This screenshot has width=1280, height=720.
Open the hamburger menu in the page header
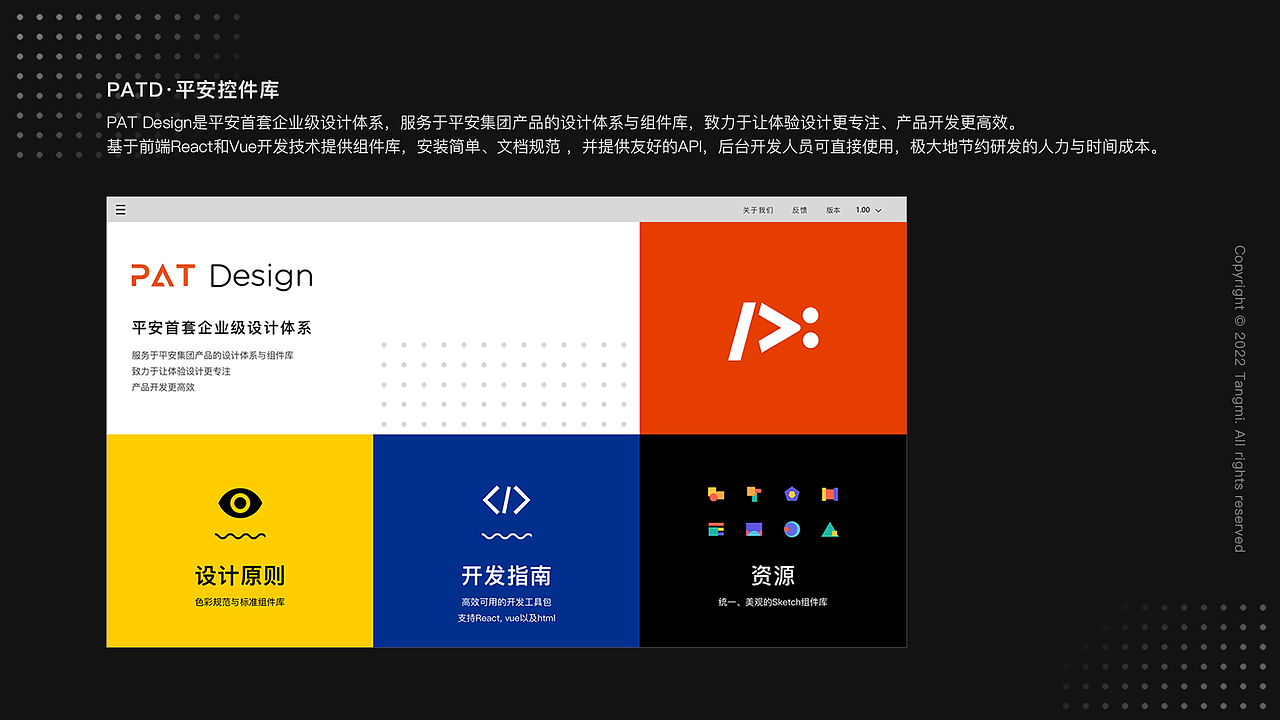point(121,210)
